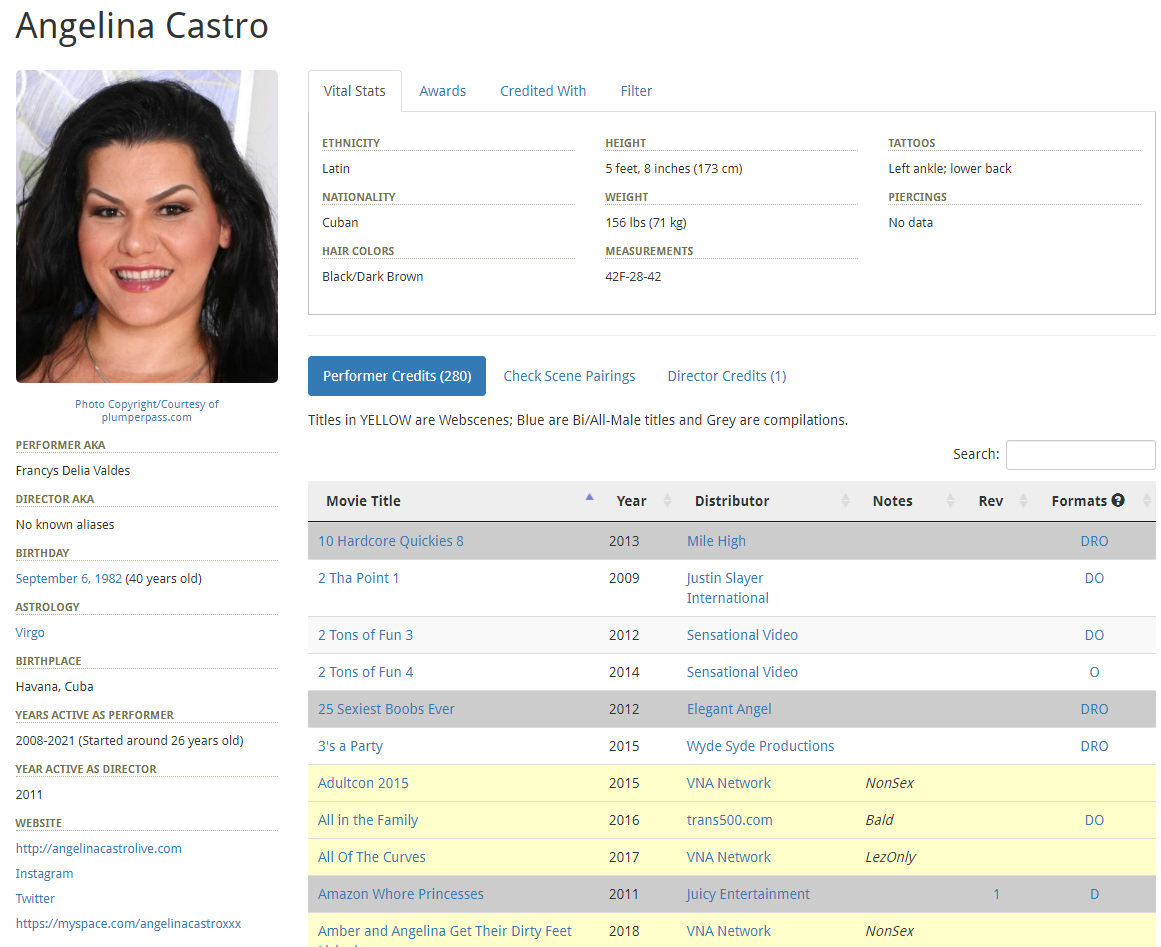Open Sensational Video in the 2014 row

[742, 672]
